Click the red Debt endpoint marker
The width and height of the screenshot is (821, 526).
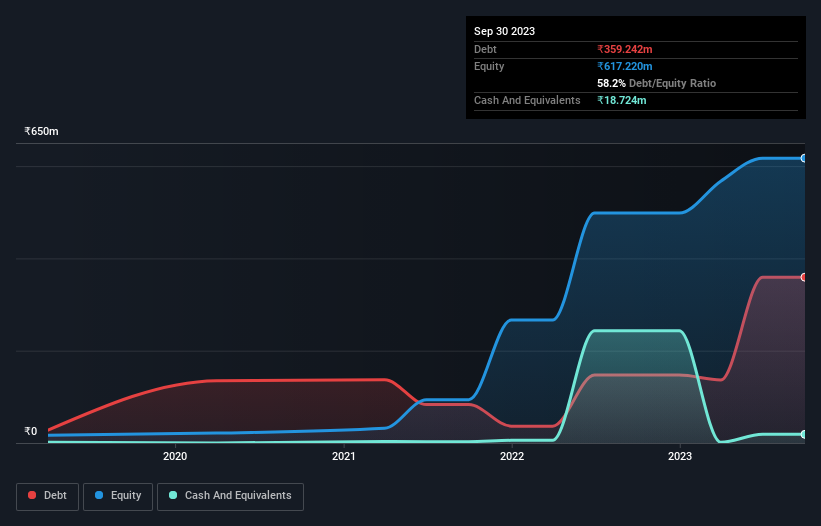pos(804,277)
